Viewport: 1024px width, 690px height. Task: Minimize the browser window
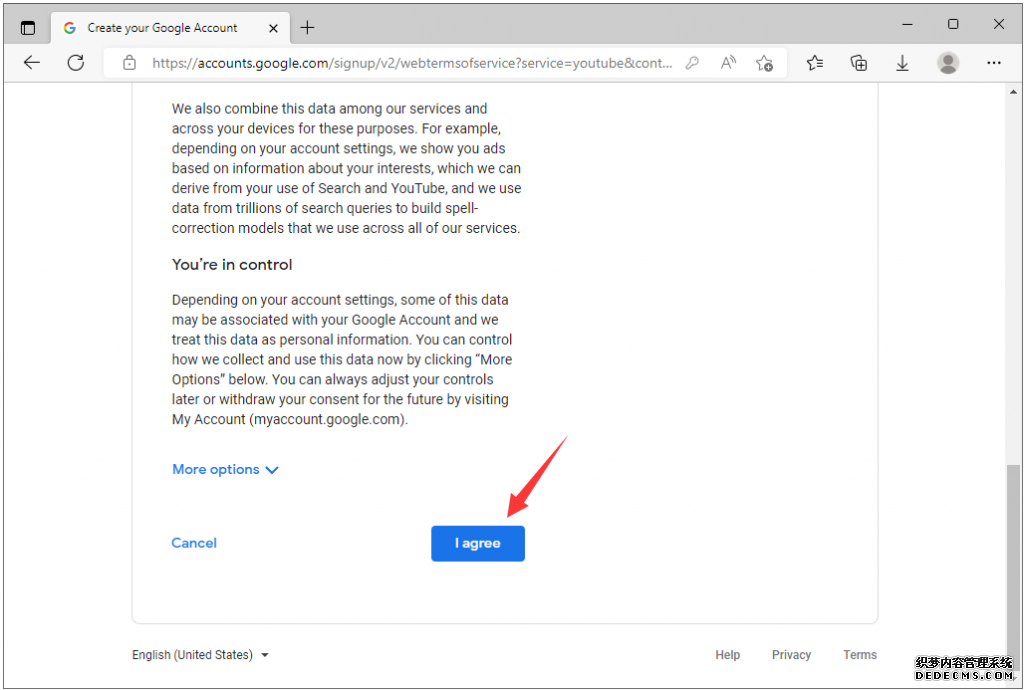coord(907,24)
